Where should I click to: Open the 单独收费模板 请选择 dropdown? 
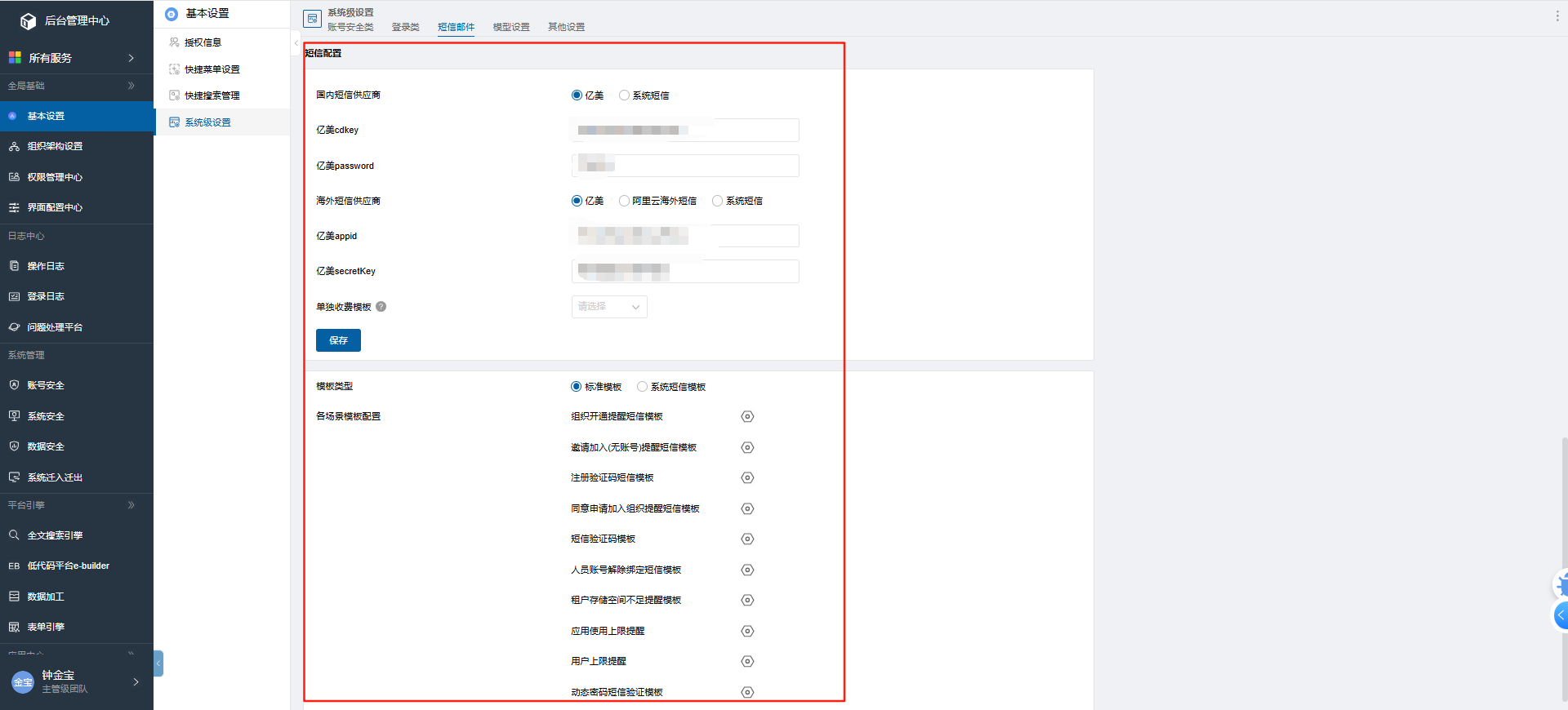click(x=609, y=307)
